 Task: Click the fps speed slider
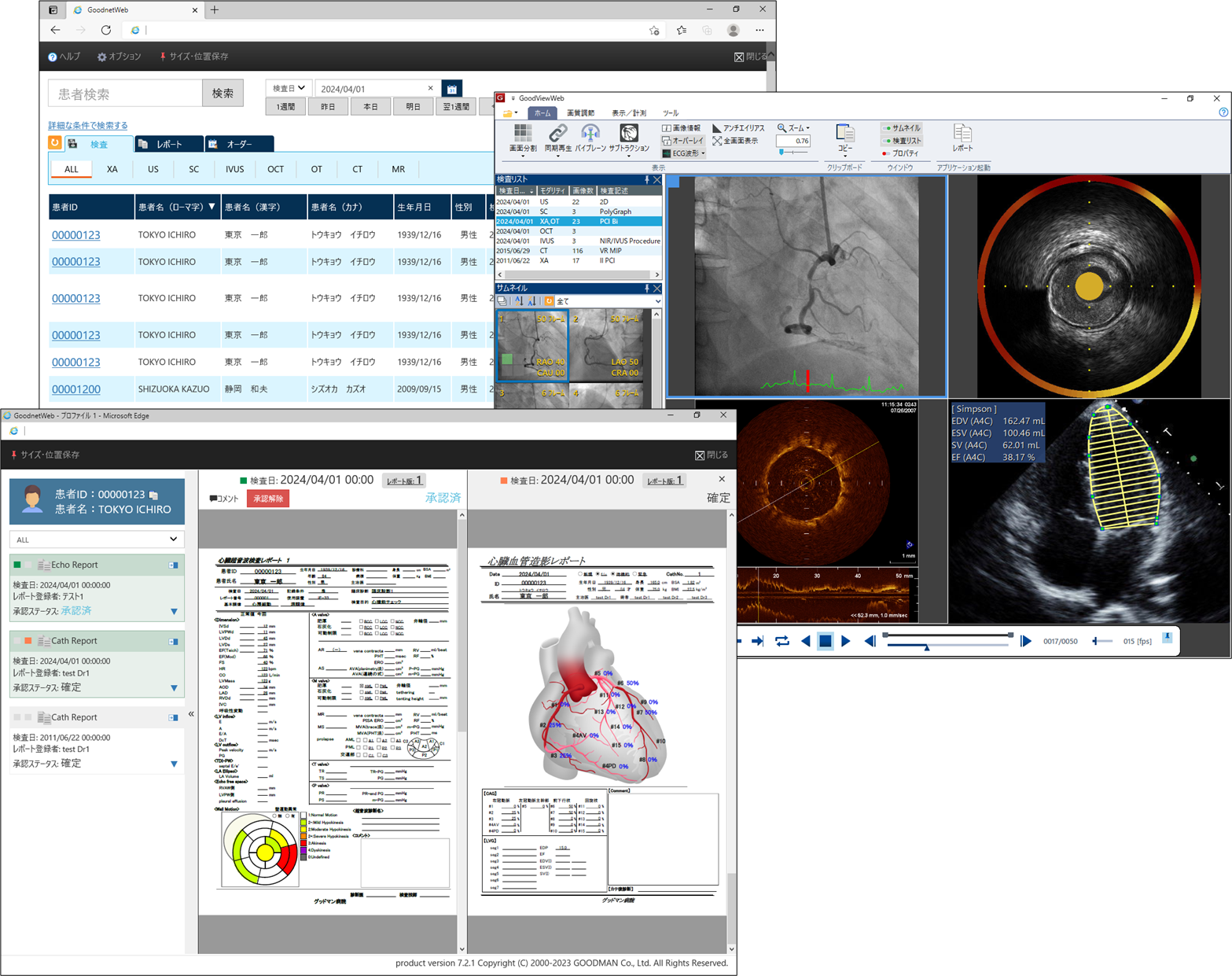tap(1102, 641)
